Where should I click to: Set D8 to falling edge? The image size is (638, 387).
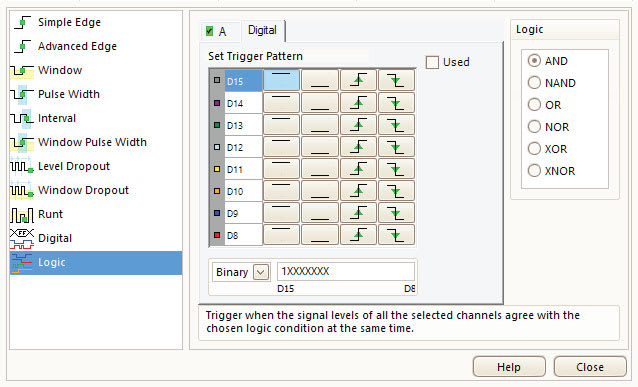point(396,235)
